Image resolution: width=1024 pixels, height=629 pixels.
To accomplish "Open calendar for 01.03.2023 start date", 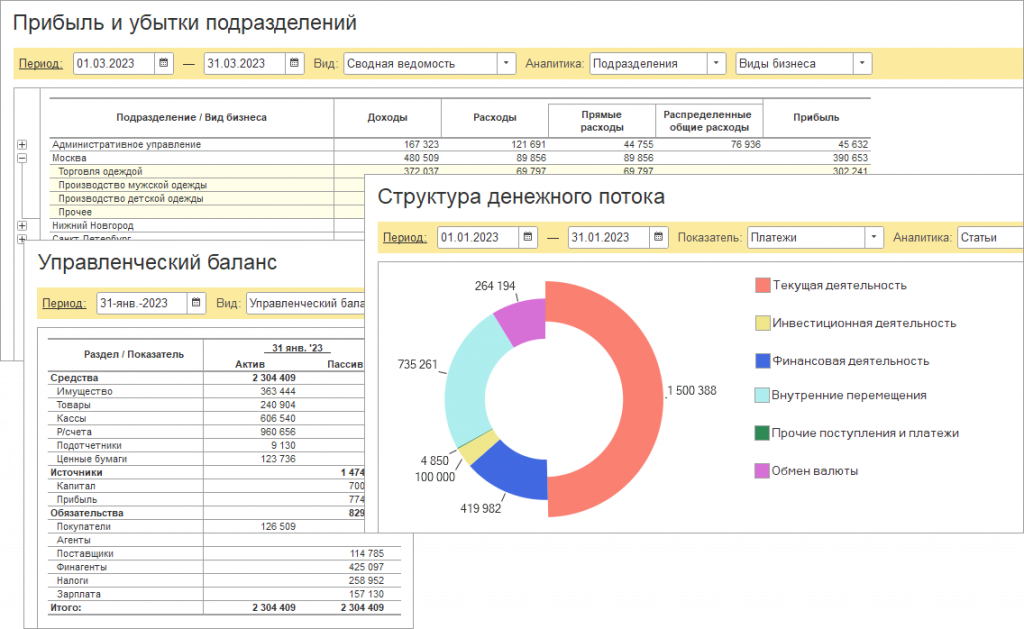I will click(x=164, y=63).
